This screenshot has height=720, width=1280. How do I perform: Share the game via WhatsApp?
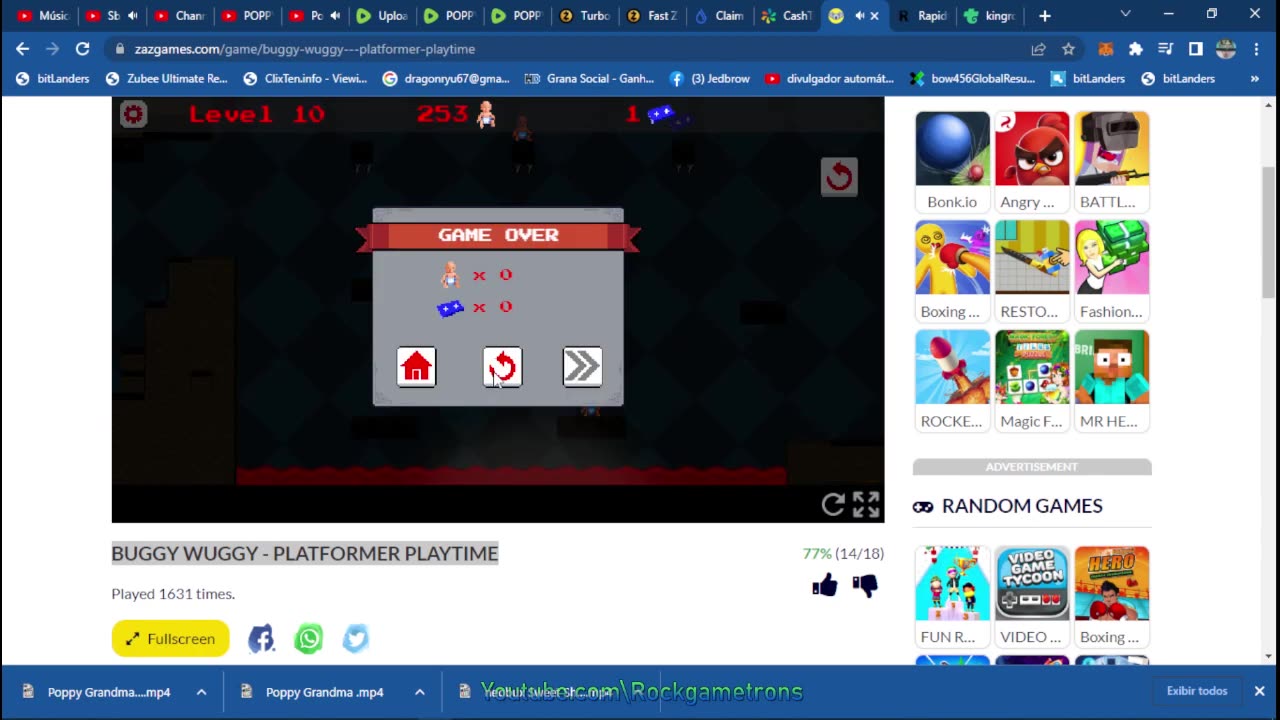click(309, 638)
